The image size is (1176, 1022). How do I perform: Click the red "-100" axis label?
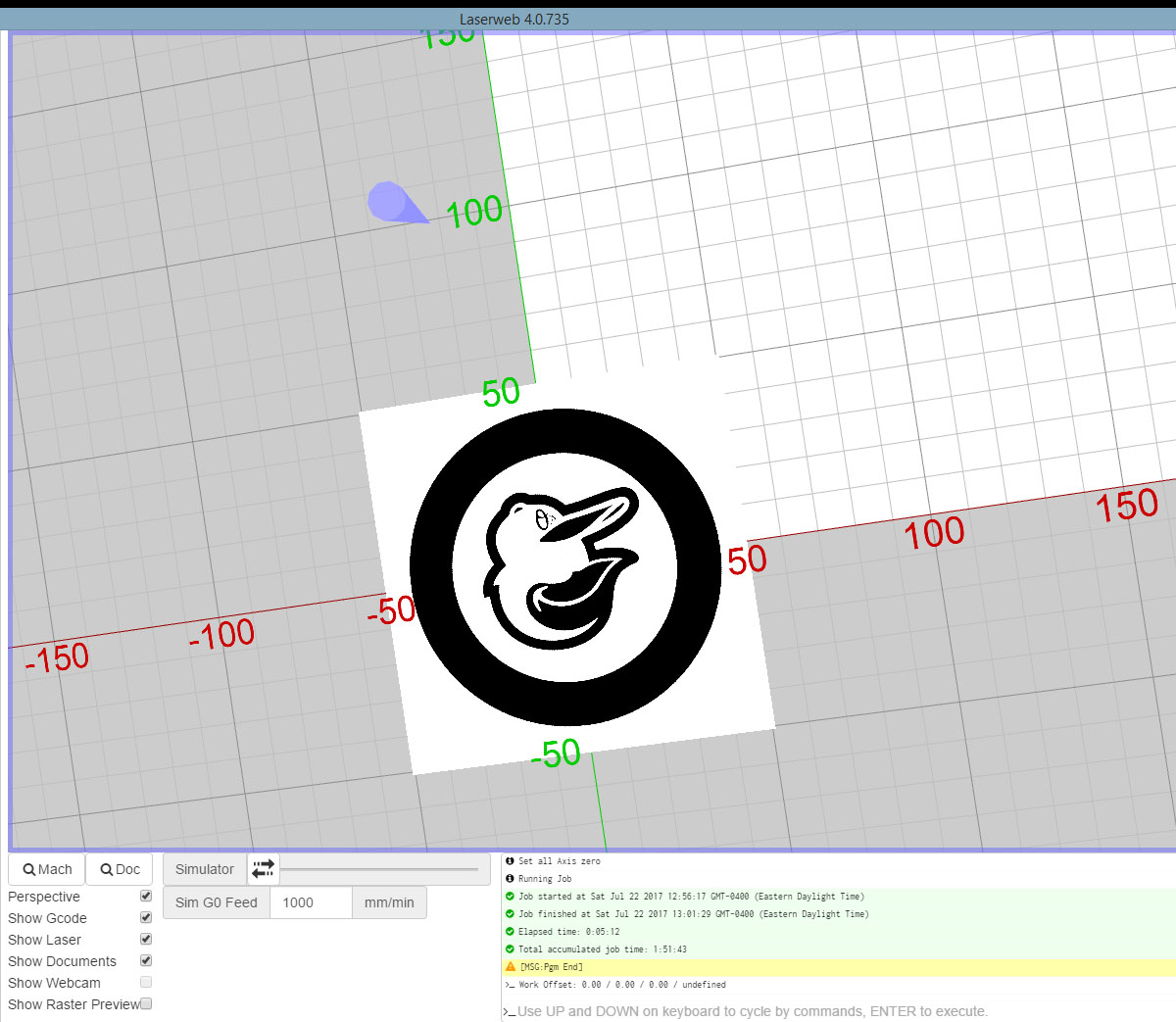(x=221, y=635)
